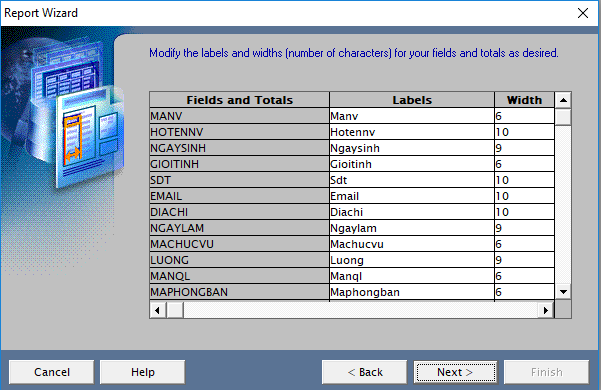The image size is (601, 390).
Task: Click the vertical scrollbar thumb
Action: pyautogui.click(x=563, y=117)
